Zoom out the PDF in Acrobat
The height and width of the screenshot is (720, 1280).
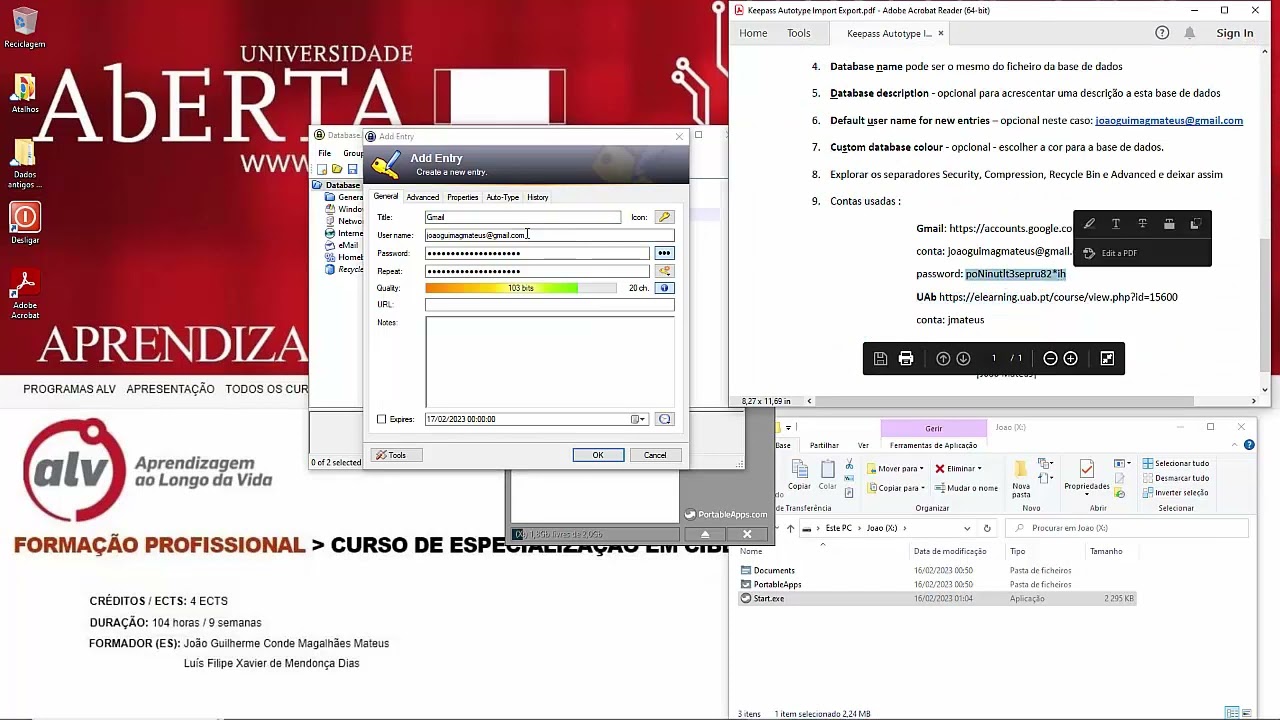point(1050,359)
